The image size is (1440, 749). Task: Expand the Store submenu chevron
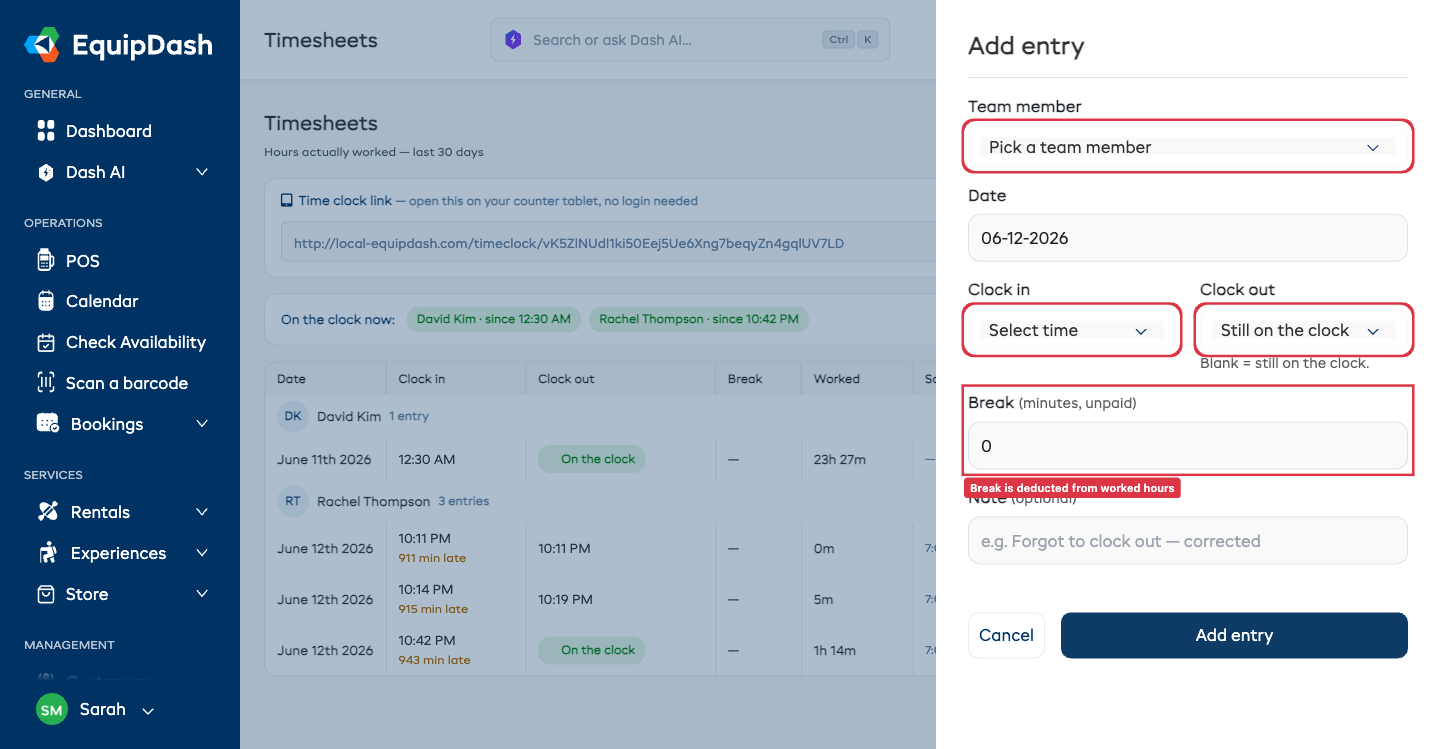pyautogui.click(x=202, y=594)
